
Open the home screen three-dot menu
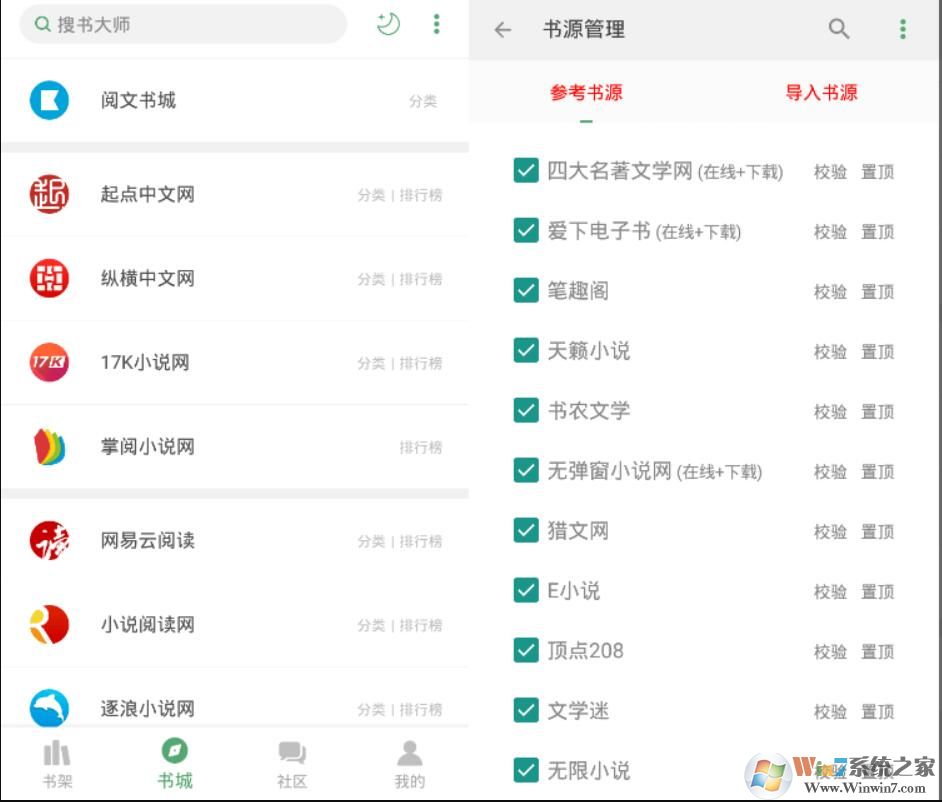coord(437,24)
